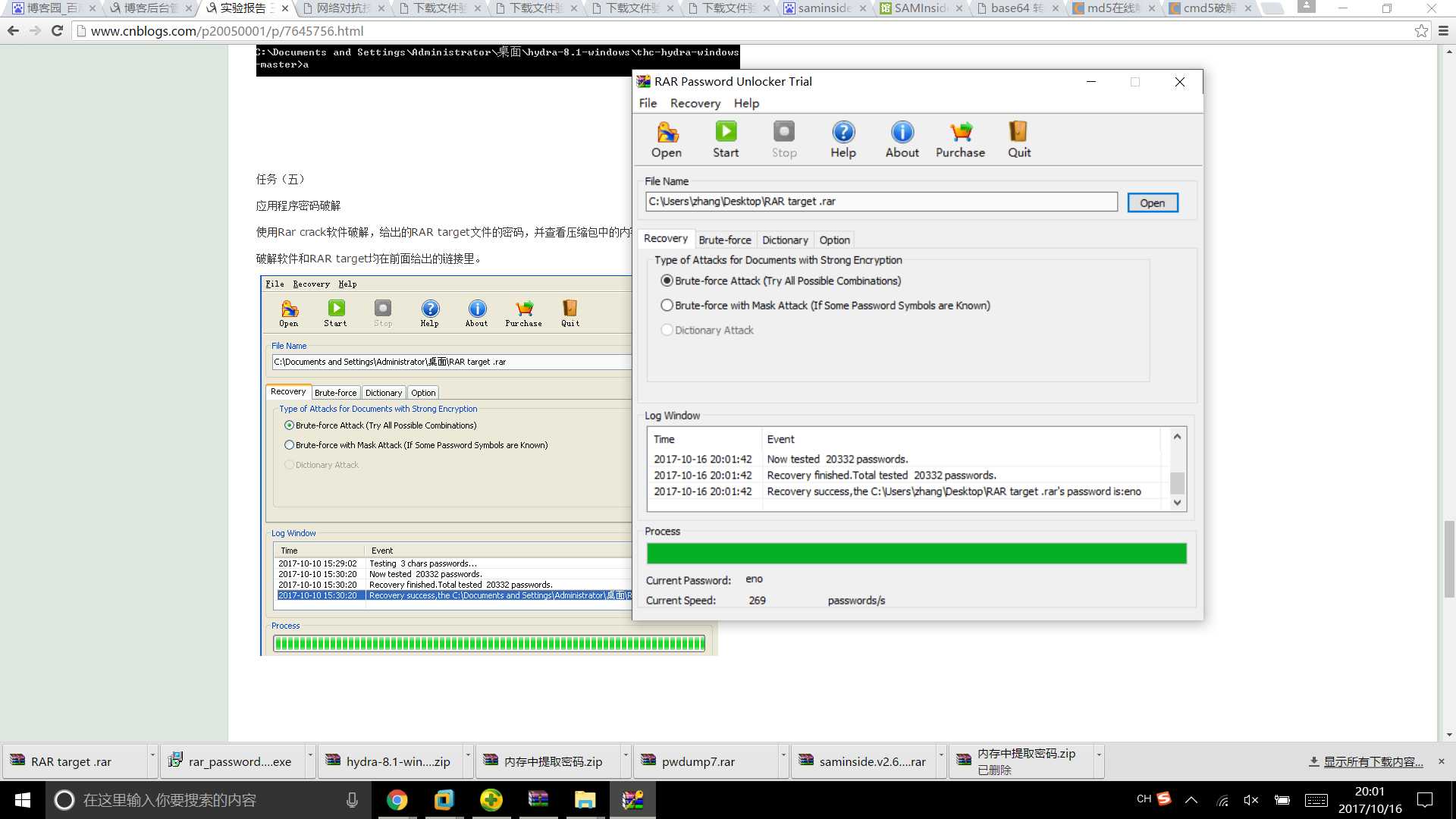This screenshot has height=819, width=1456.
Task: Reload the cnblogs page
Action: coord(57,31)
